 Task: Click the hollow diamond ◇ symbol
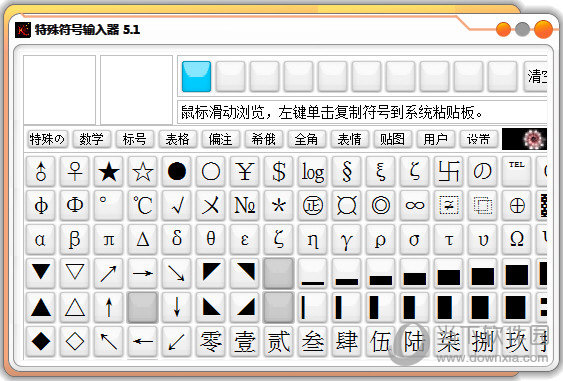pyautogui.click(x=75, y=341)
